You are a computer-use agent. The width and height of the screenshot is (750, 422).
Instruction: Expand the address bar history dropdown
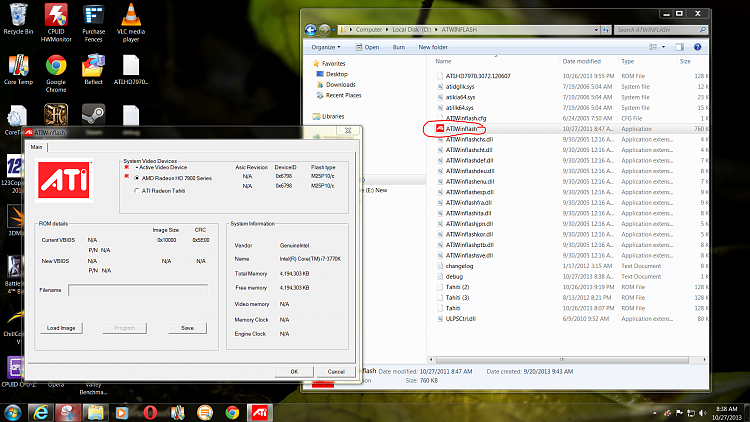596,30
